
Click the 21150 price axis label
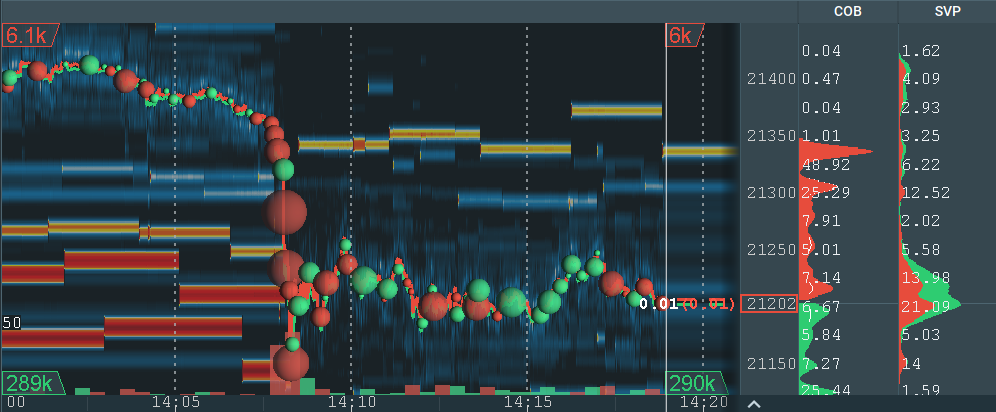coord(772,364)
